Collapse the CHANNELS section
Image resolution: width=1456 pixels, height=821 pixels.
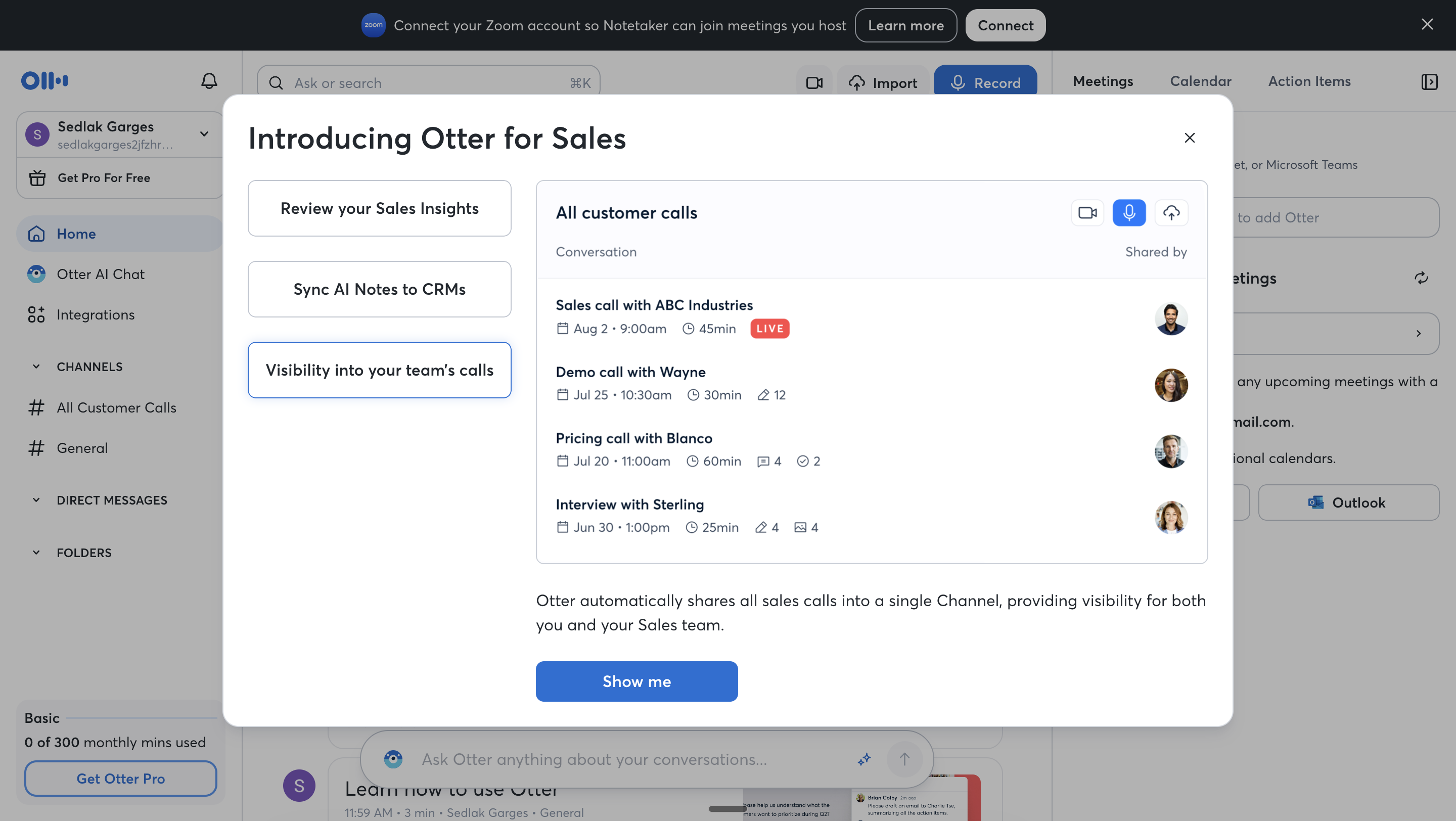click(x=36, y=367)
